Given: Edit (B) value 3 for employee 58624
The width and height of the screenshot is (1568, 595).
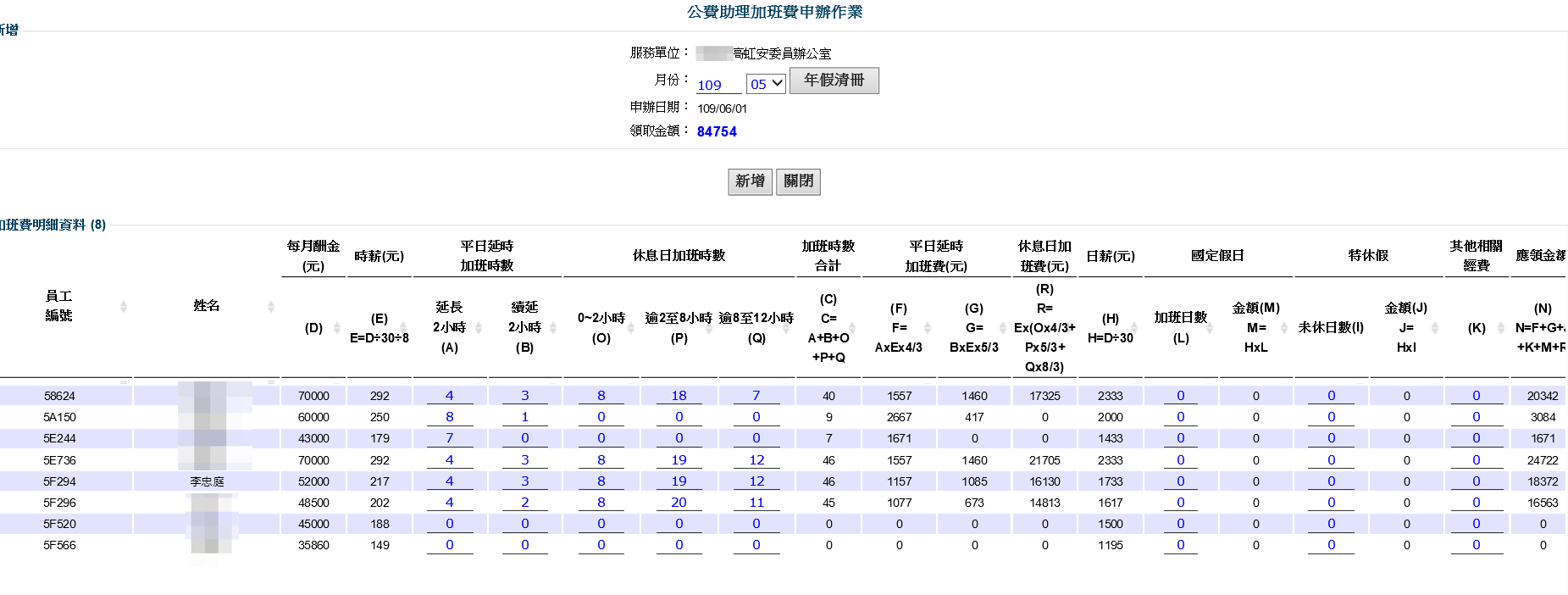Looking at the screenshot, I should click(x=525, y=396).
